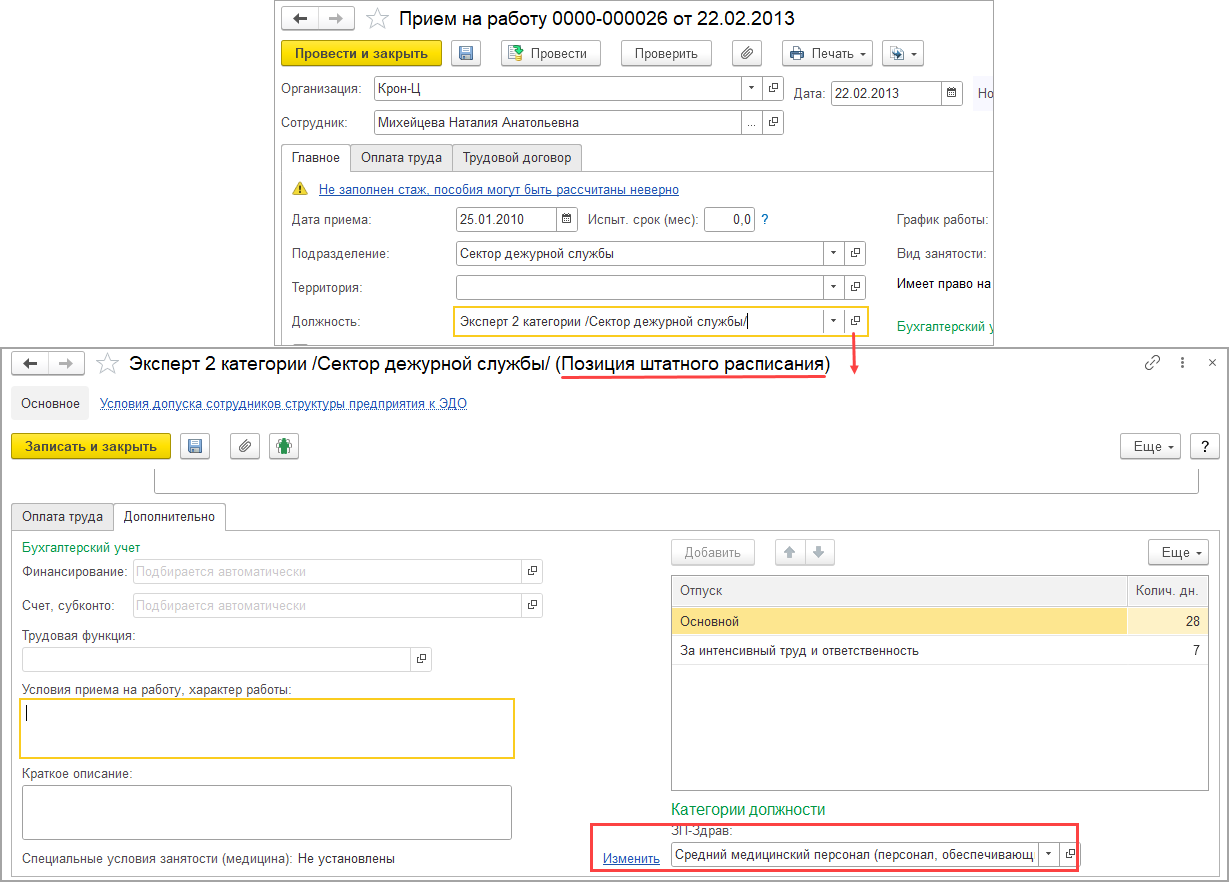Open calendar picker for Дата приема
Image resolution: width=1229 pixels, height=882 pixels.
pos(567,219)
